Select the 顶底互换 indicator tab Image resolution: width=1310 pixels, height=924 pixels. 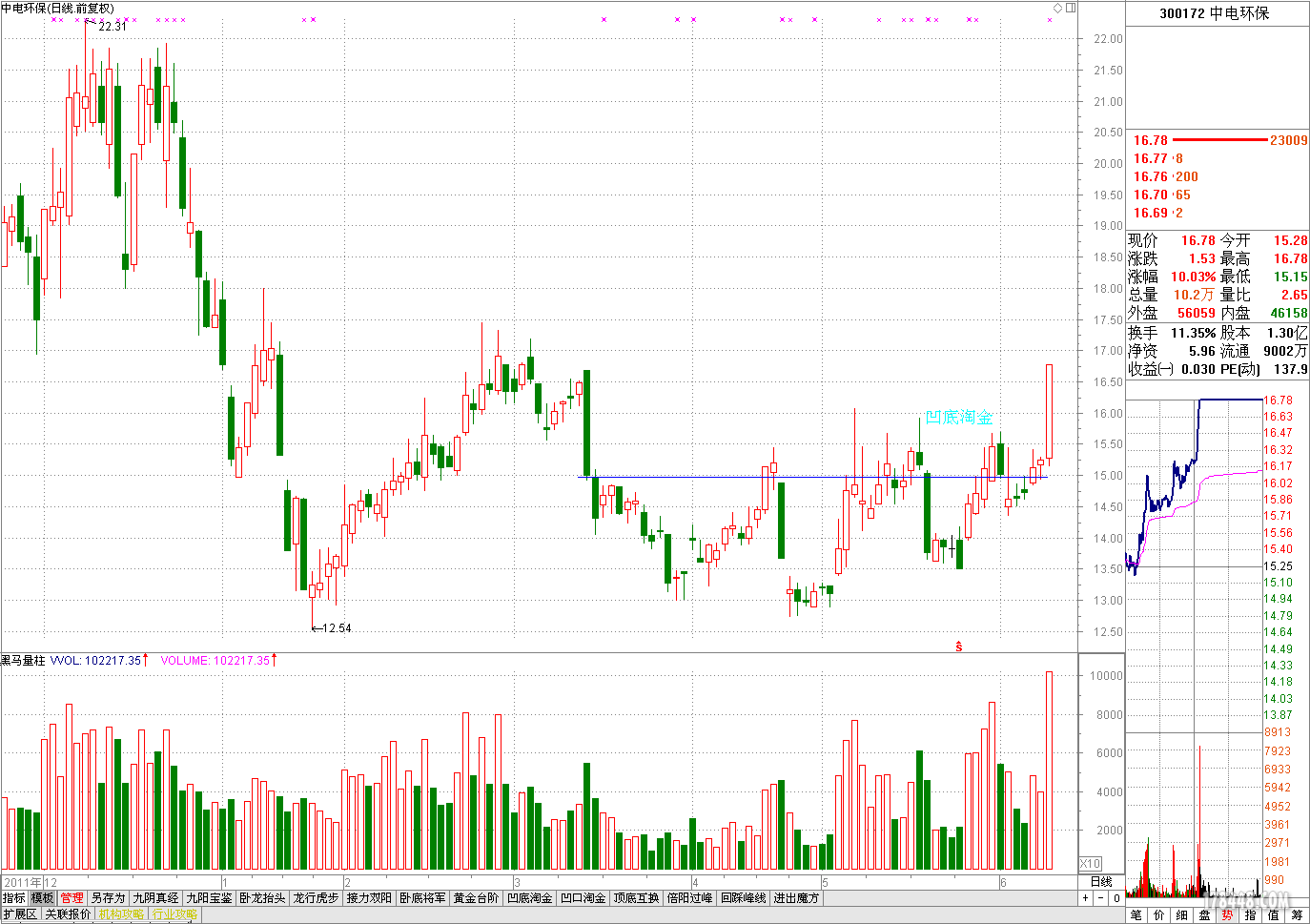tap(636, 898)
